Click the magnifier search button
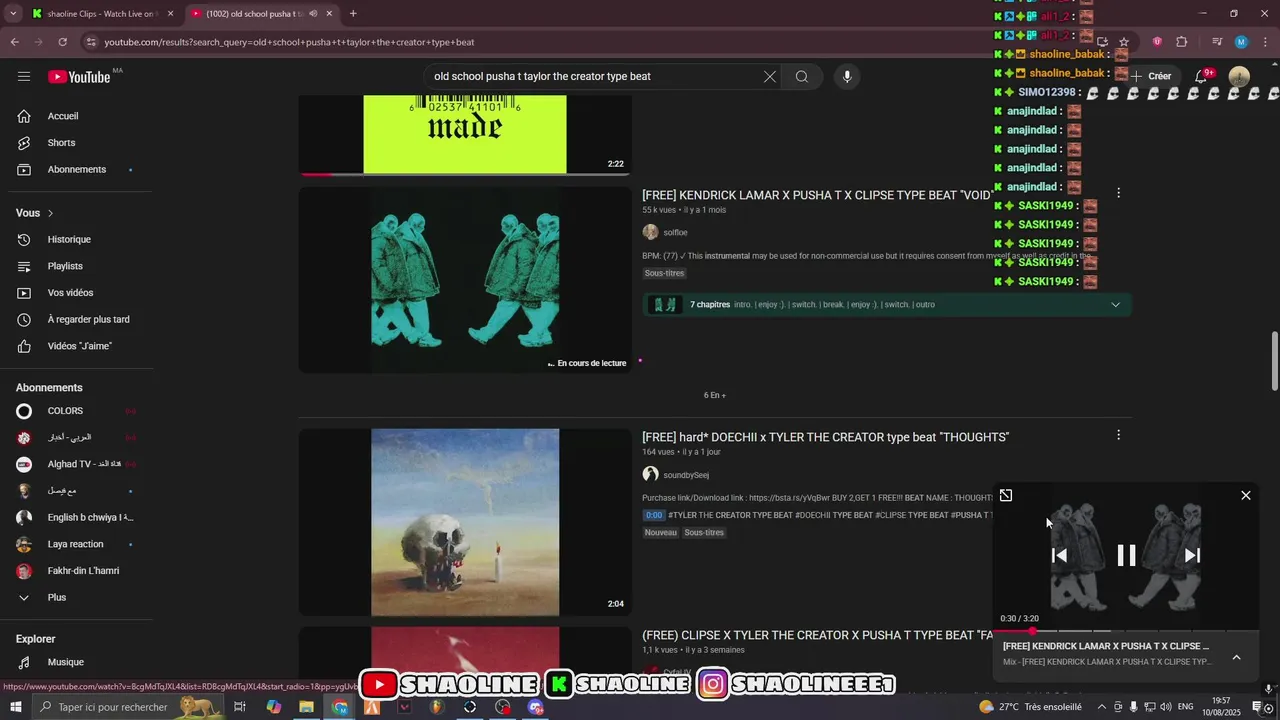The image size is (1280, 720). coord(802,77)
